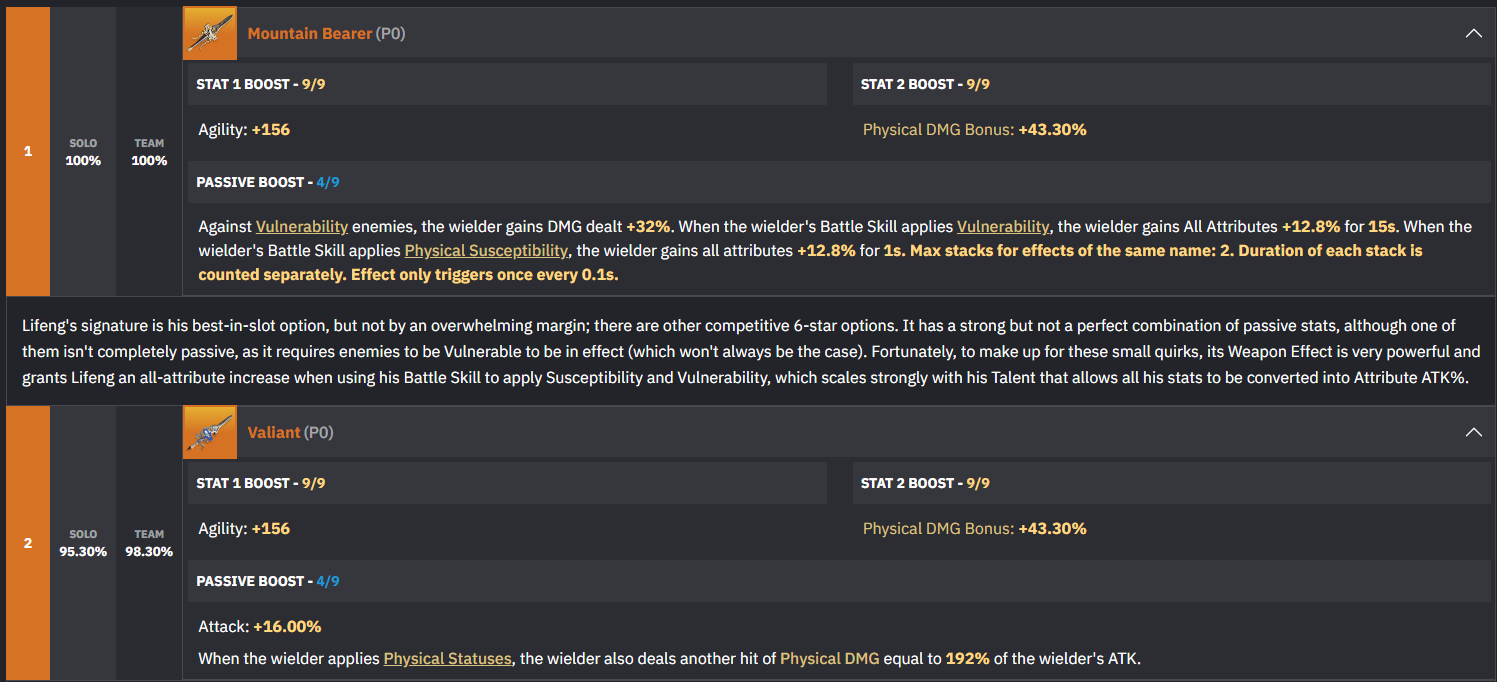Select the orange rank 1 cell
Image resolution: width=1497 pixels, height=682 pixels.
click(28, 151)
